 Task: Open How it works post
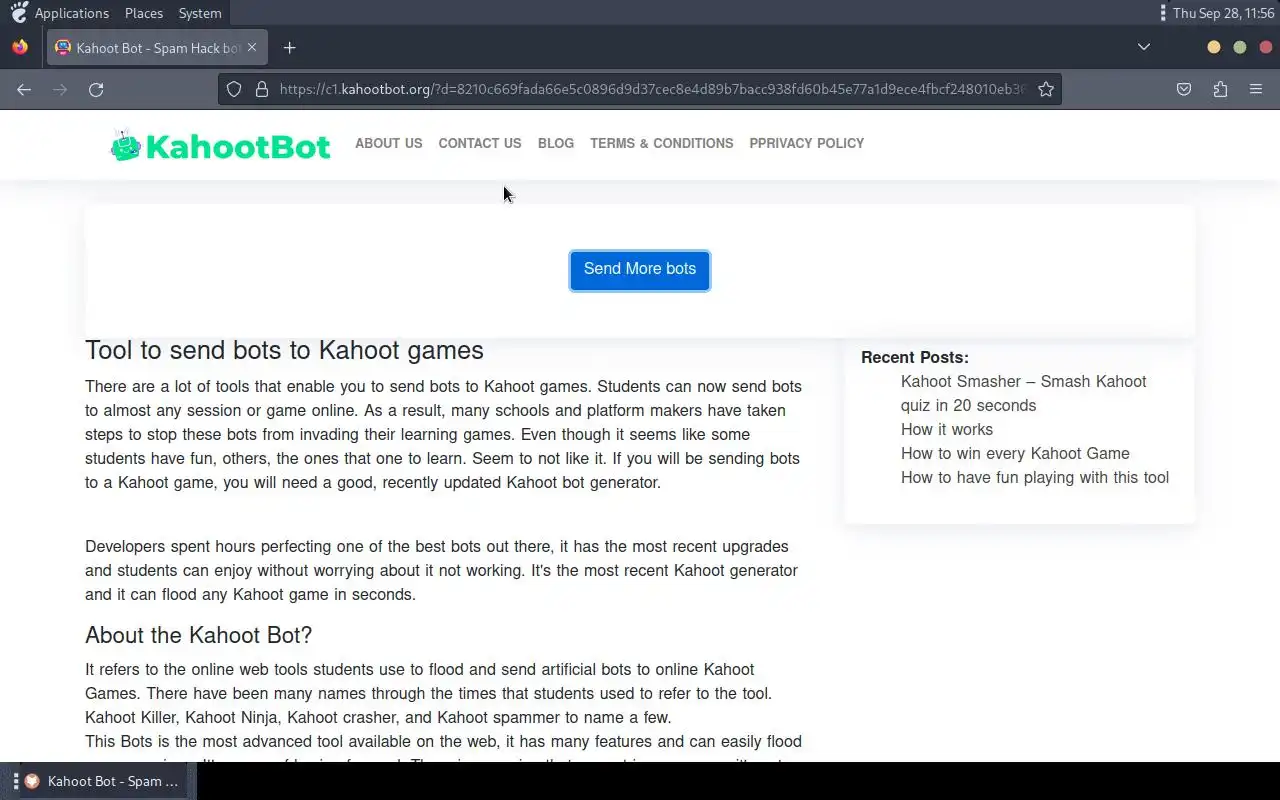click(947, 429)
